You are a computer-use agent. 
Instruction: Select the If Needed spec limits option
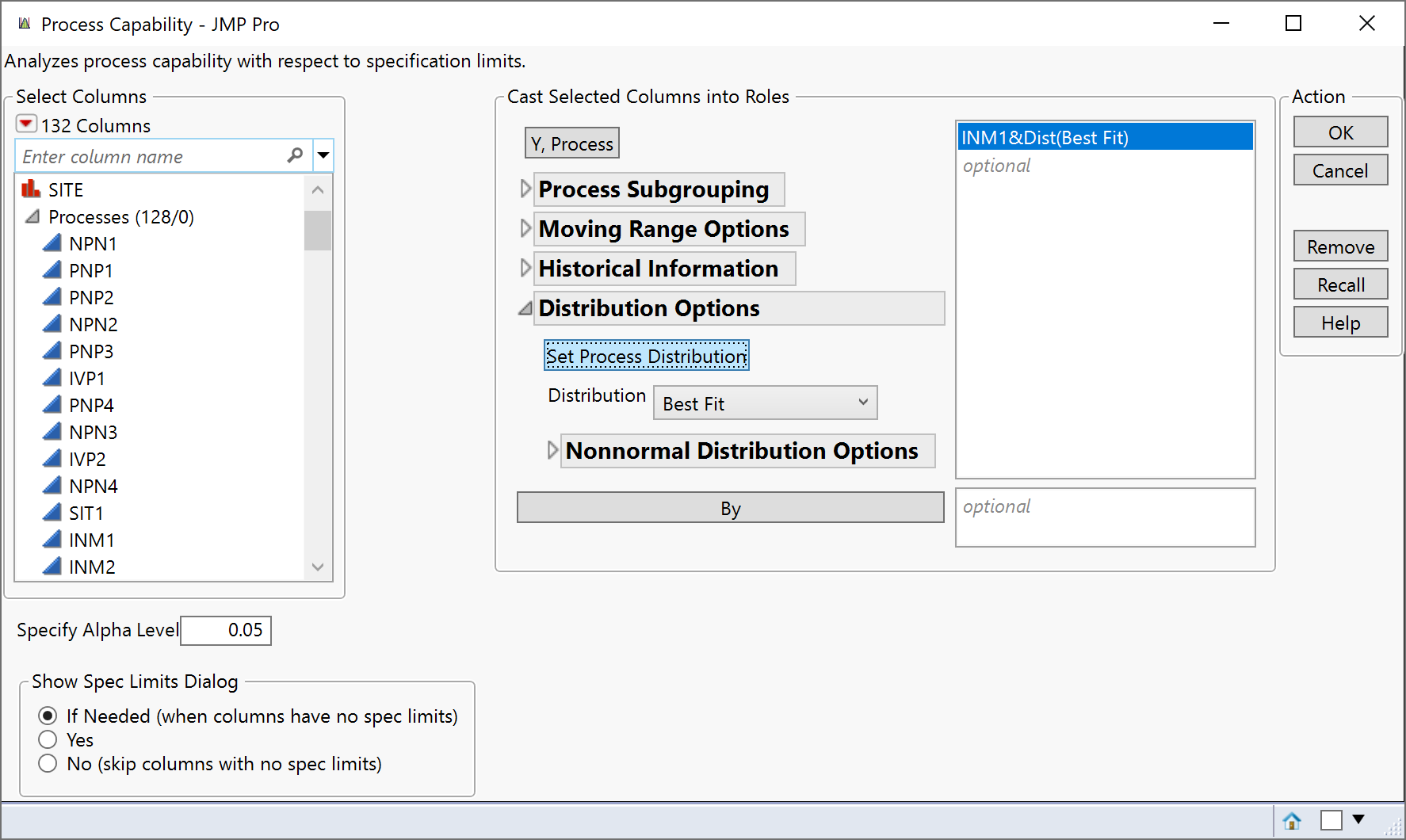pyautogui.click(x=48, y=716)
